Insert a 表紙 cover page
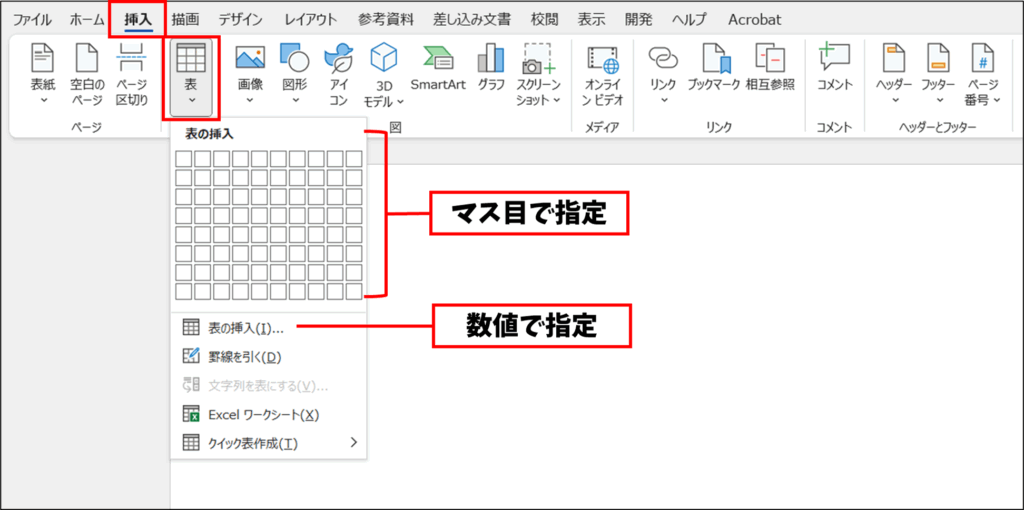The image size is (1024, 510). click(x=44, y=74)
